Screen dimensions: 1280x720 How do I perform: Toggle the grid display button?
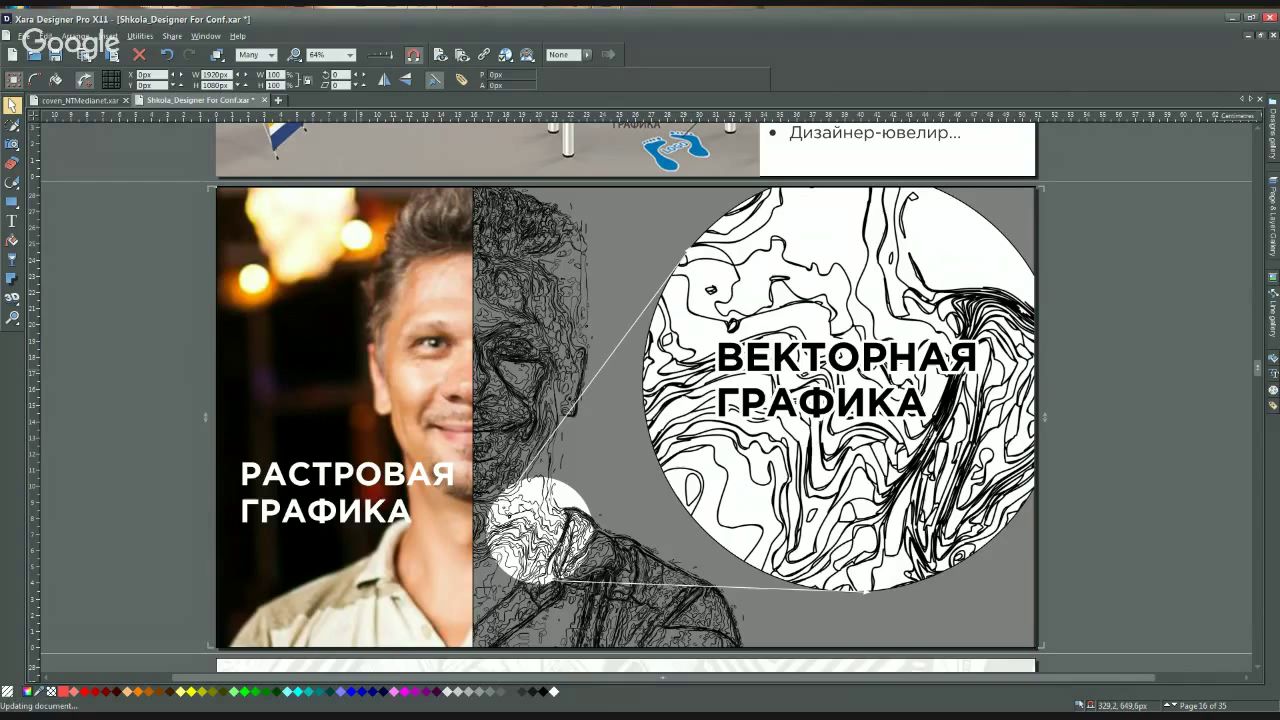pyautogui.click(x=111, y=80)
